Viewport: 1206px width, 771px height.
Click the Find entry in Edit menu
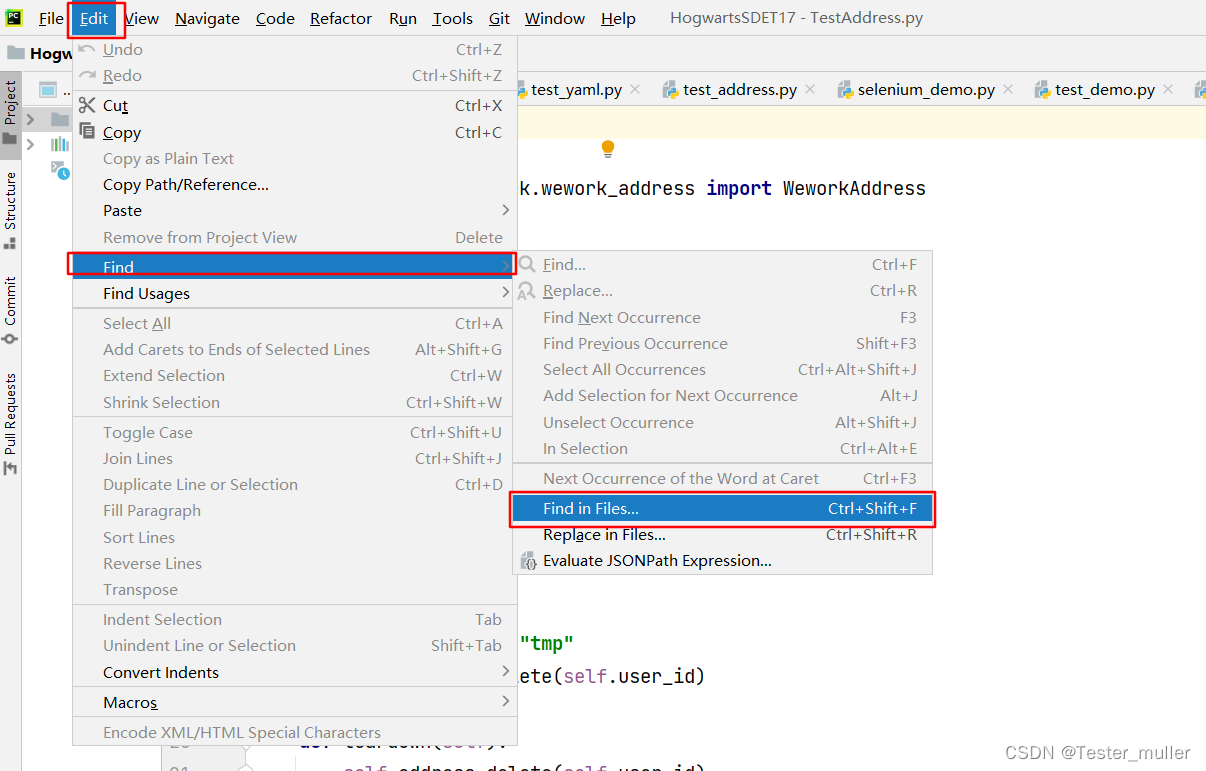(294, 267)
